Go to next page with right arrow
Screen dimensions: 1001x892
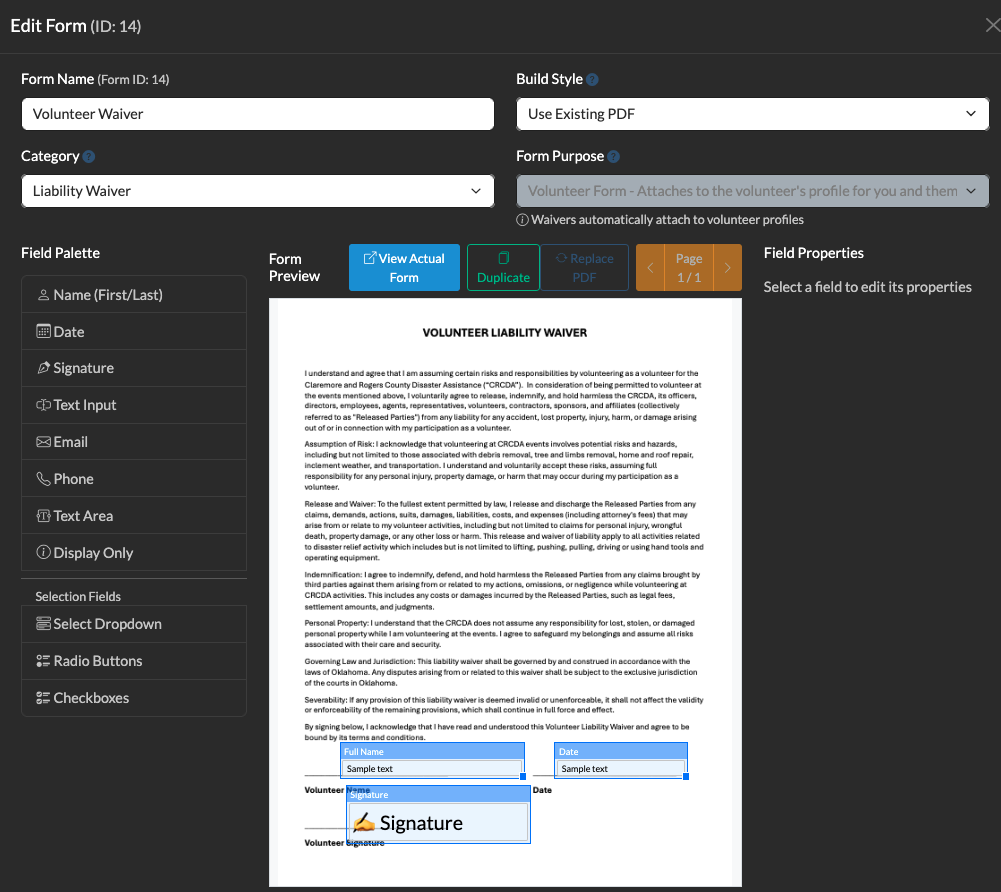tap(727, 268)
